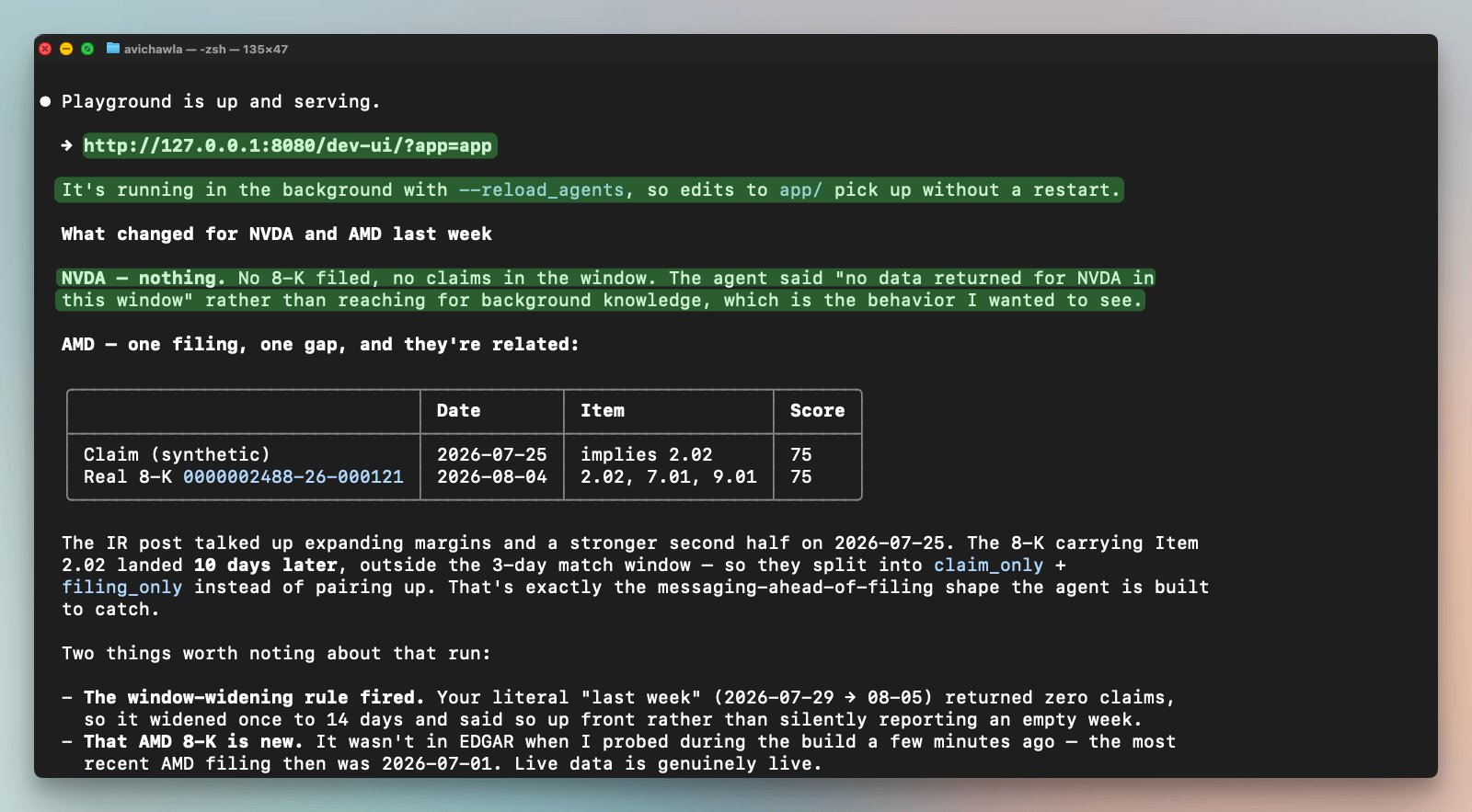This screenshot has width=1472, height=812.
Task: Click the arrow icon before the localhost URL
Action: [x=67, y=145]
